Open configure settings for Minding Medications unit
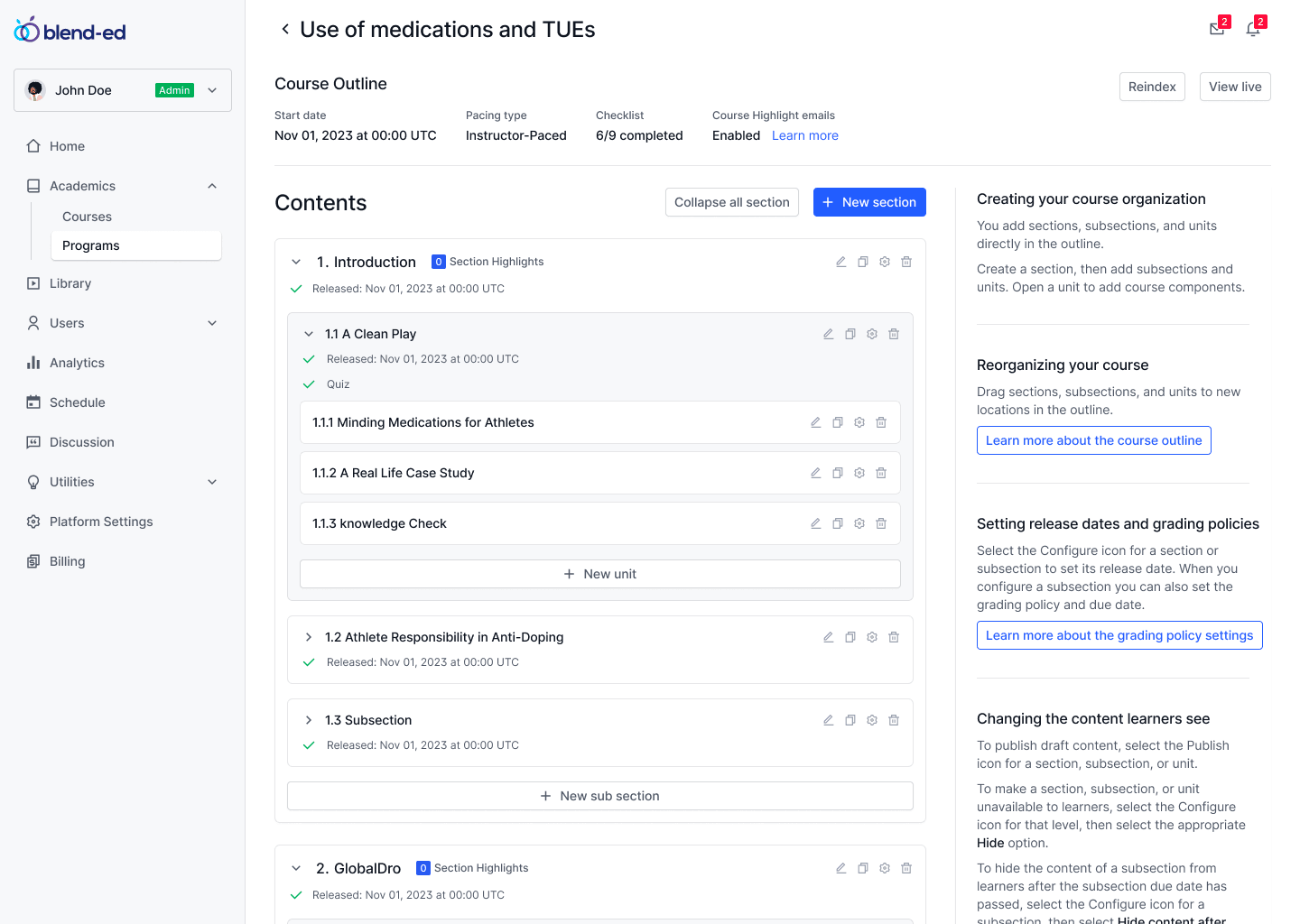Screen dimensions: 1300x924 tap(859, 422)
